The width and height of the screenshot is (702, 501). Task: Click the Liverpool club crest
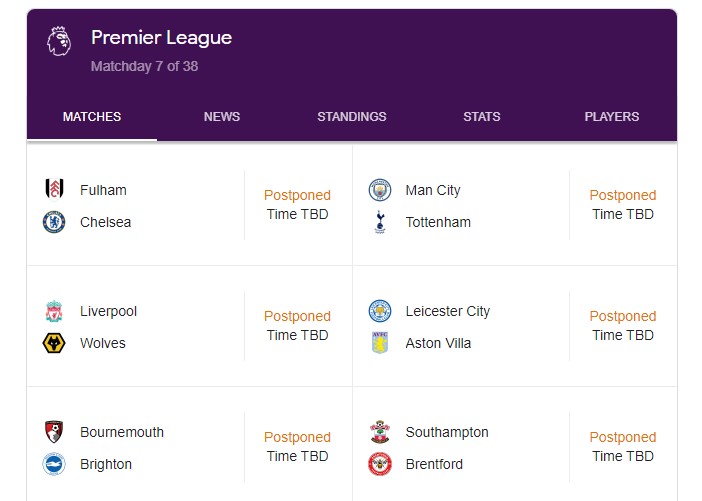click(x=54, y=311)
